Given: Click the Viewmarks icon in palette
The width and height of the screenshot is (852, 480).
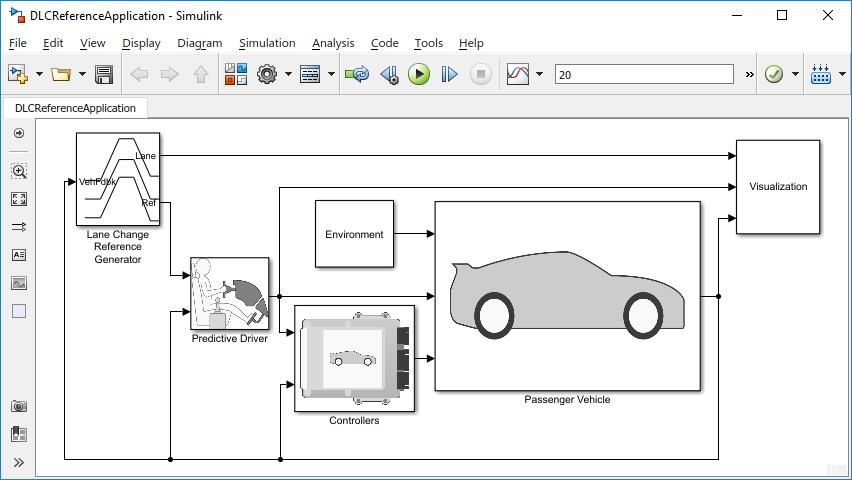Looking at the screenshot, I should [18, 434].
